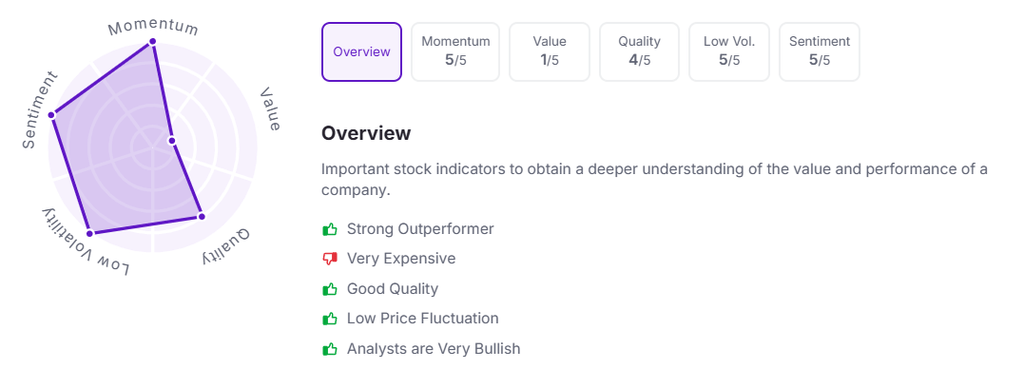Click the Very Expensive indicator text
Screen dimensions: 1024x371
(x=401, y=259)
